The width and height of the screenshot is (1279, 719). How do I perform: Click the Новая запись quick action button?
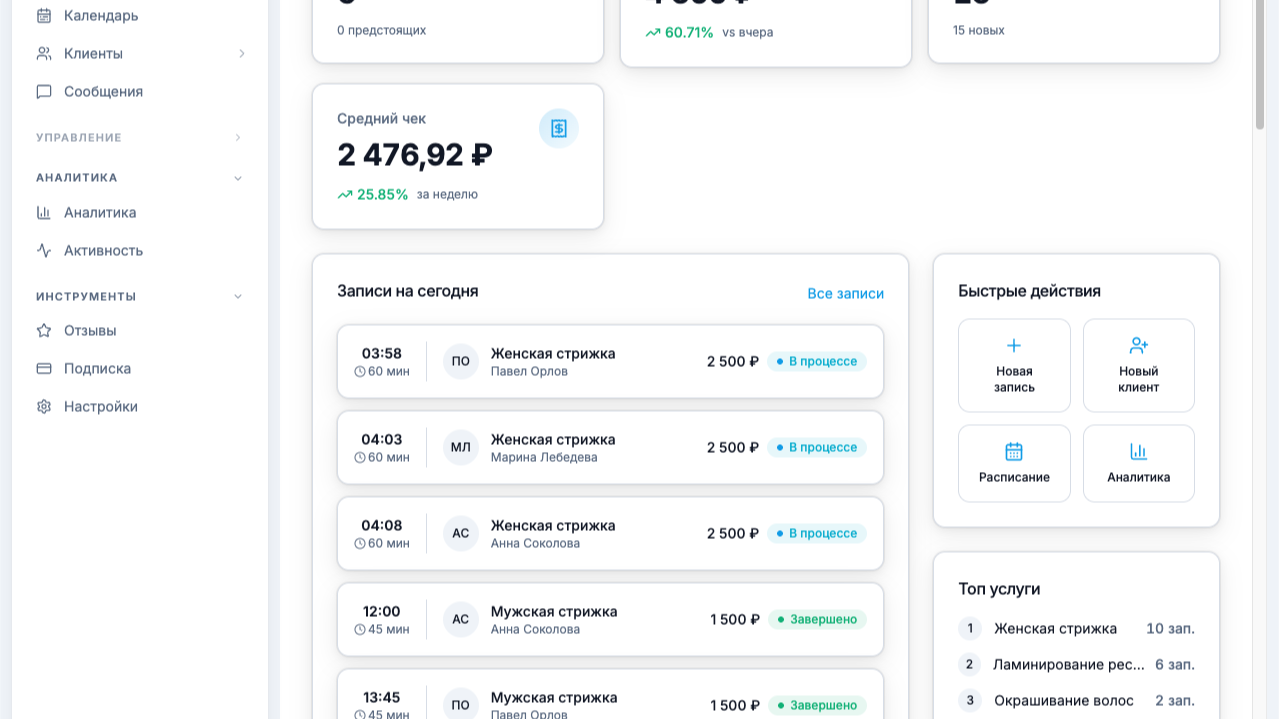point(1014,365)
